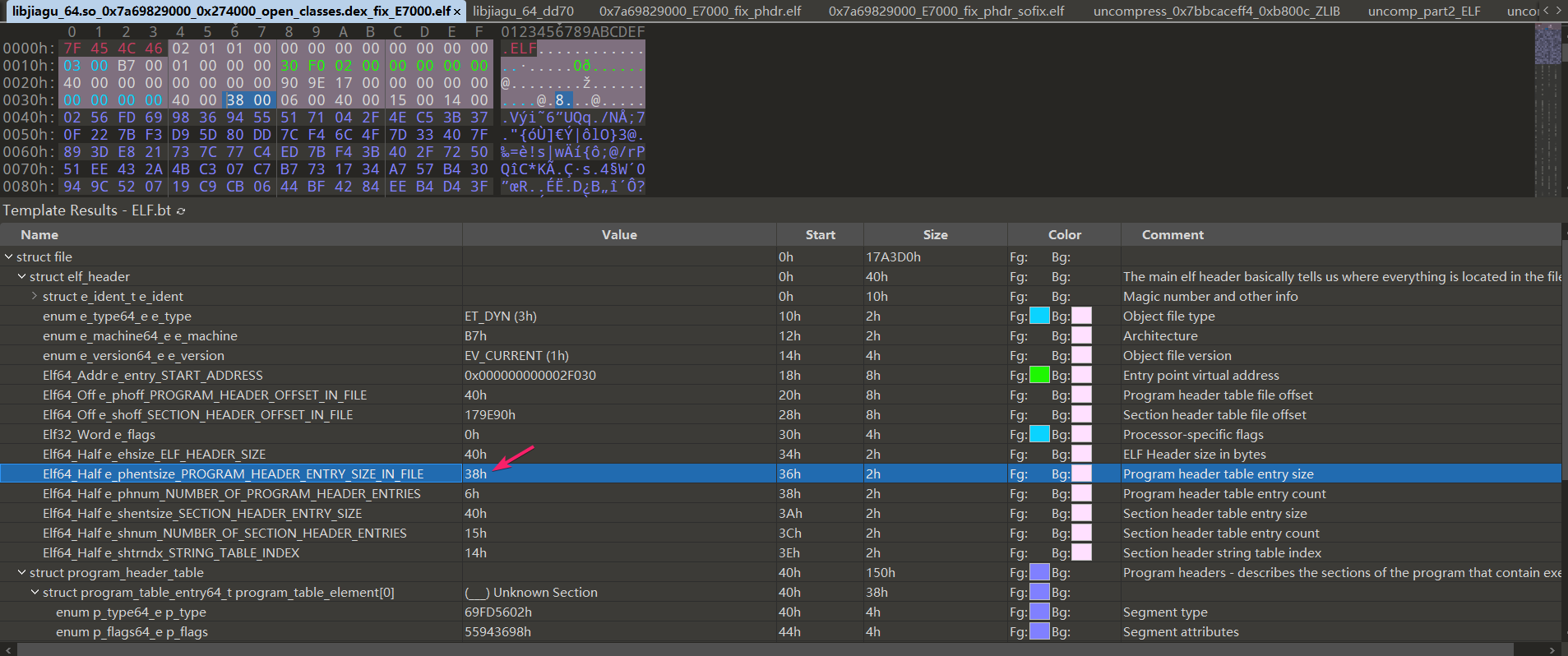Viewport: 1568px width, 656px height.
Task: Open the uncomp_part2_ELF tab
Action: coord(1423,12)
